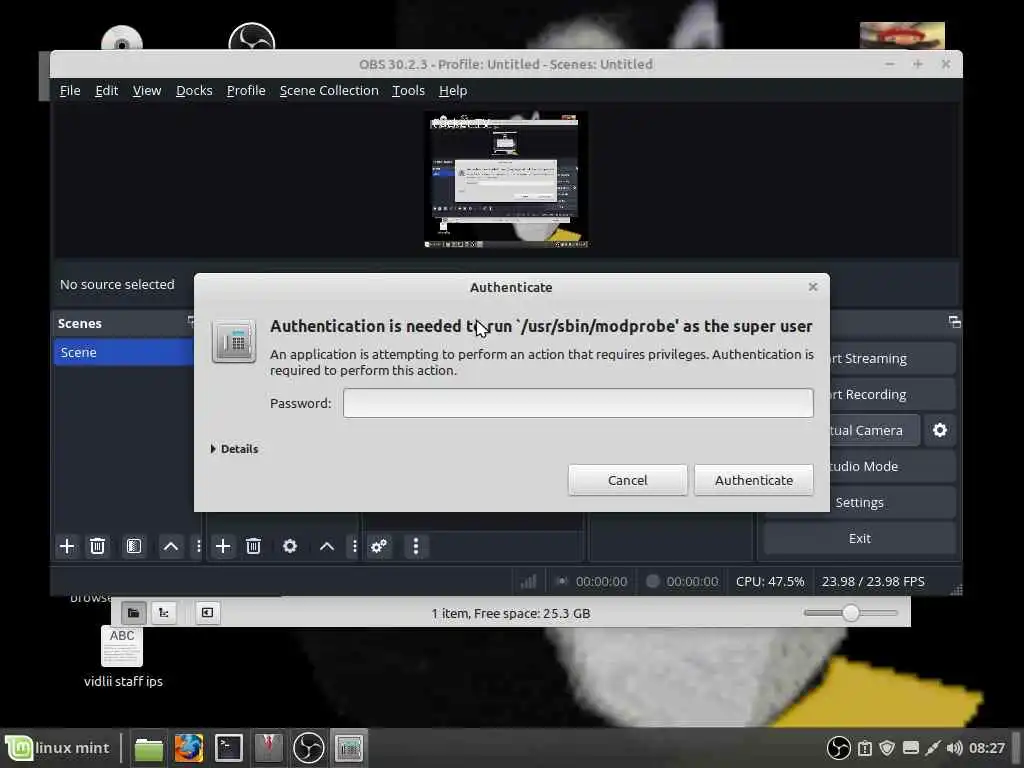Toggle file manager places sidebar icon
Viewport: 1024px width, 768px height.
pyautogui.click(x=133, y=613)
